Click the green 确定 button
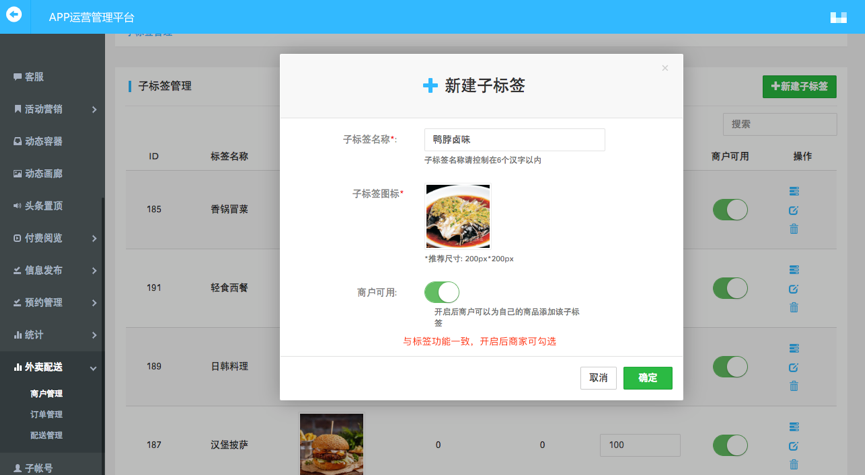Viewport: 865px width, 475px height. coord(647,378)
